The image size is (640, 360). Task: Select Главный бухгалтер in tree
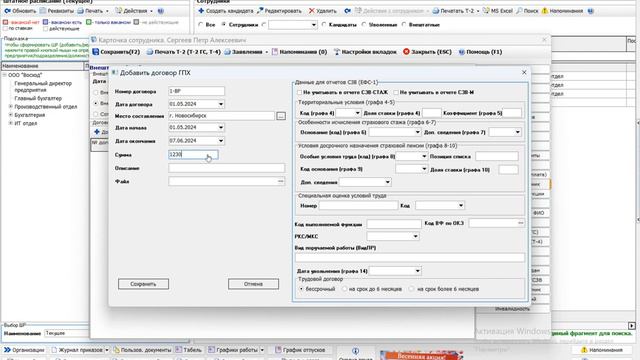click(38, 98)
